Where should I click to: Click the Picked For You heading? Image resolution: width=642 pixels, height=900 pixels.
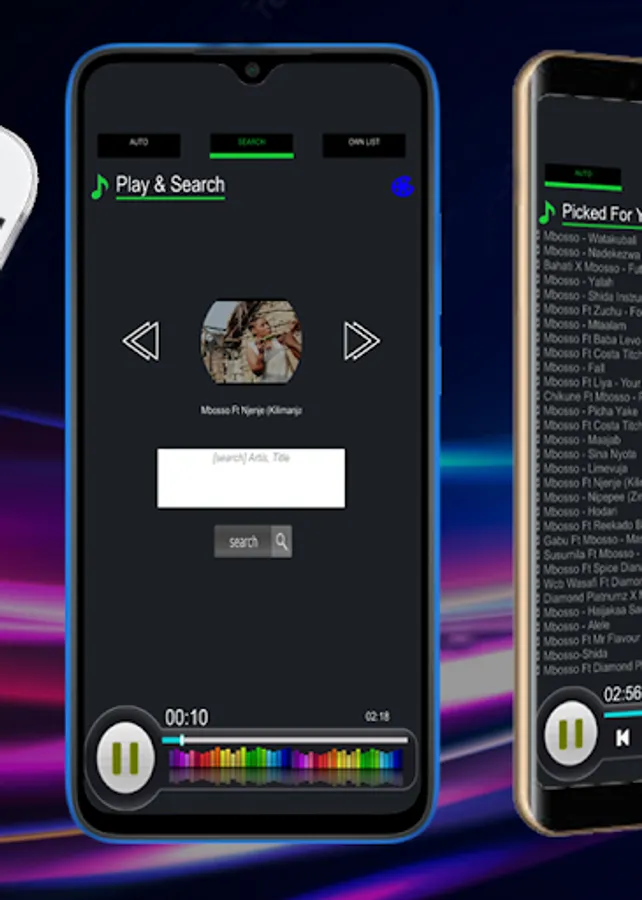(602, 213)
